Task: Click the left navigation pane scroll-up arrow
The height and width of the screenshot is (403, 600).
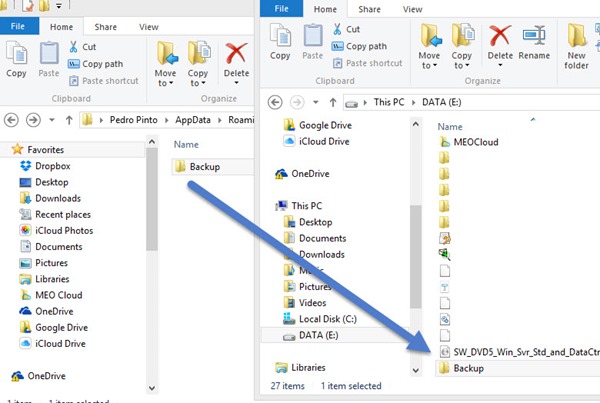Action: pos(152,142)
